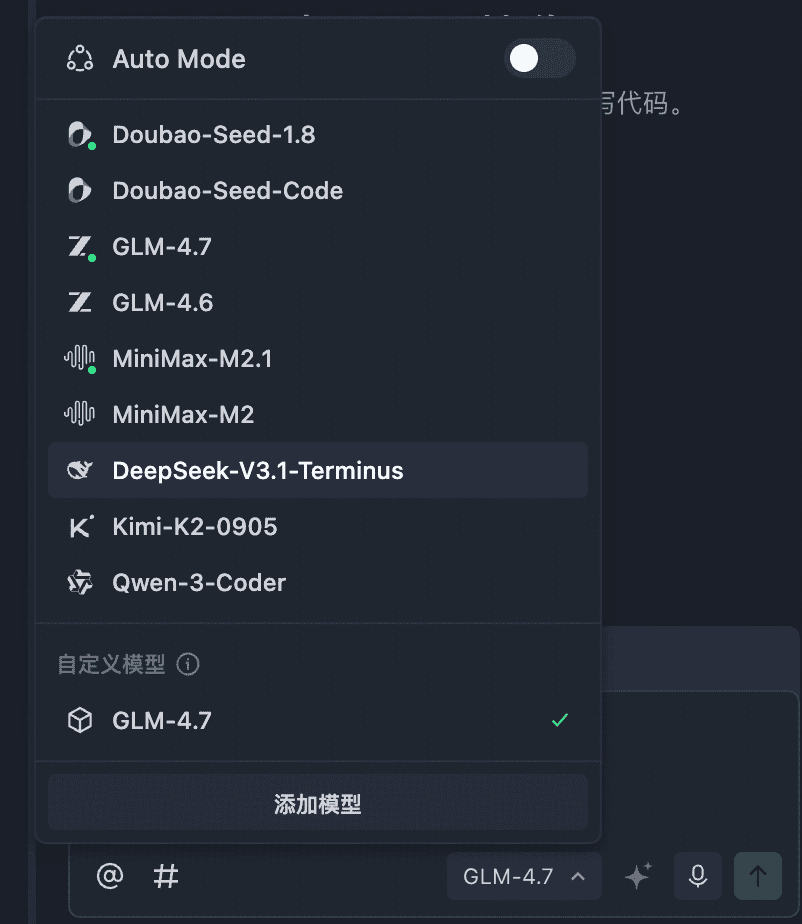Click the info icon beside 自定义模型
802x924 pixels.
(187, 664)
